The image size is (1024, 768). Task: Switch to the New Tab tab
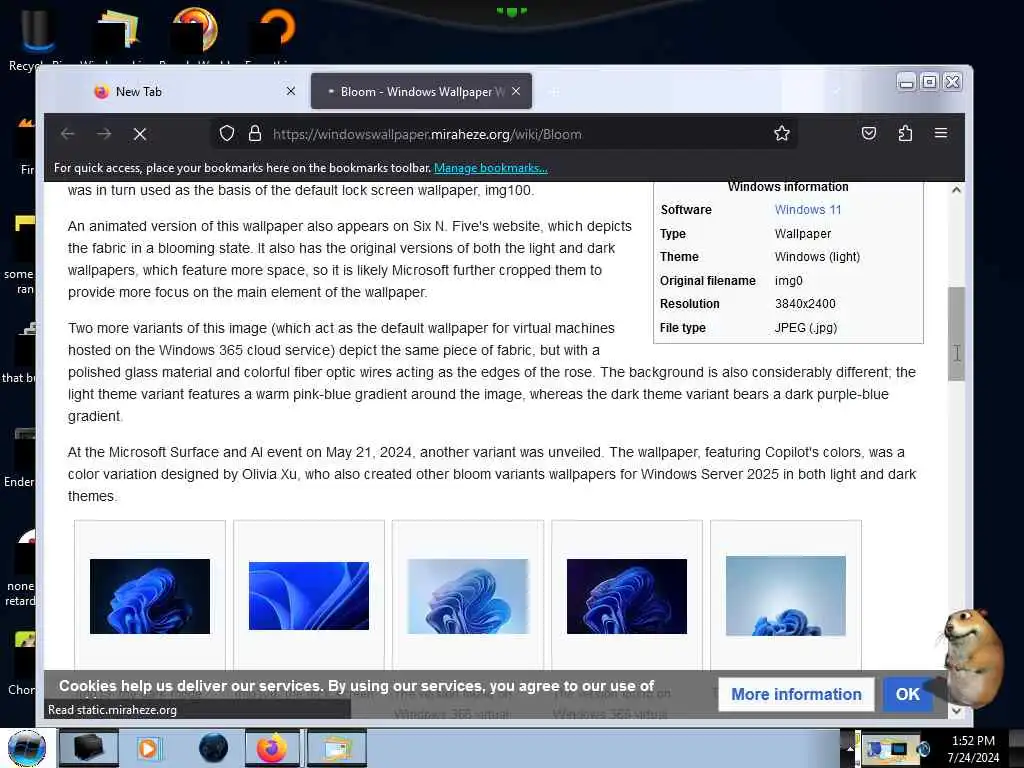[193, 91]
